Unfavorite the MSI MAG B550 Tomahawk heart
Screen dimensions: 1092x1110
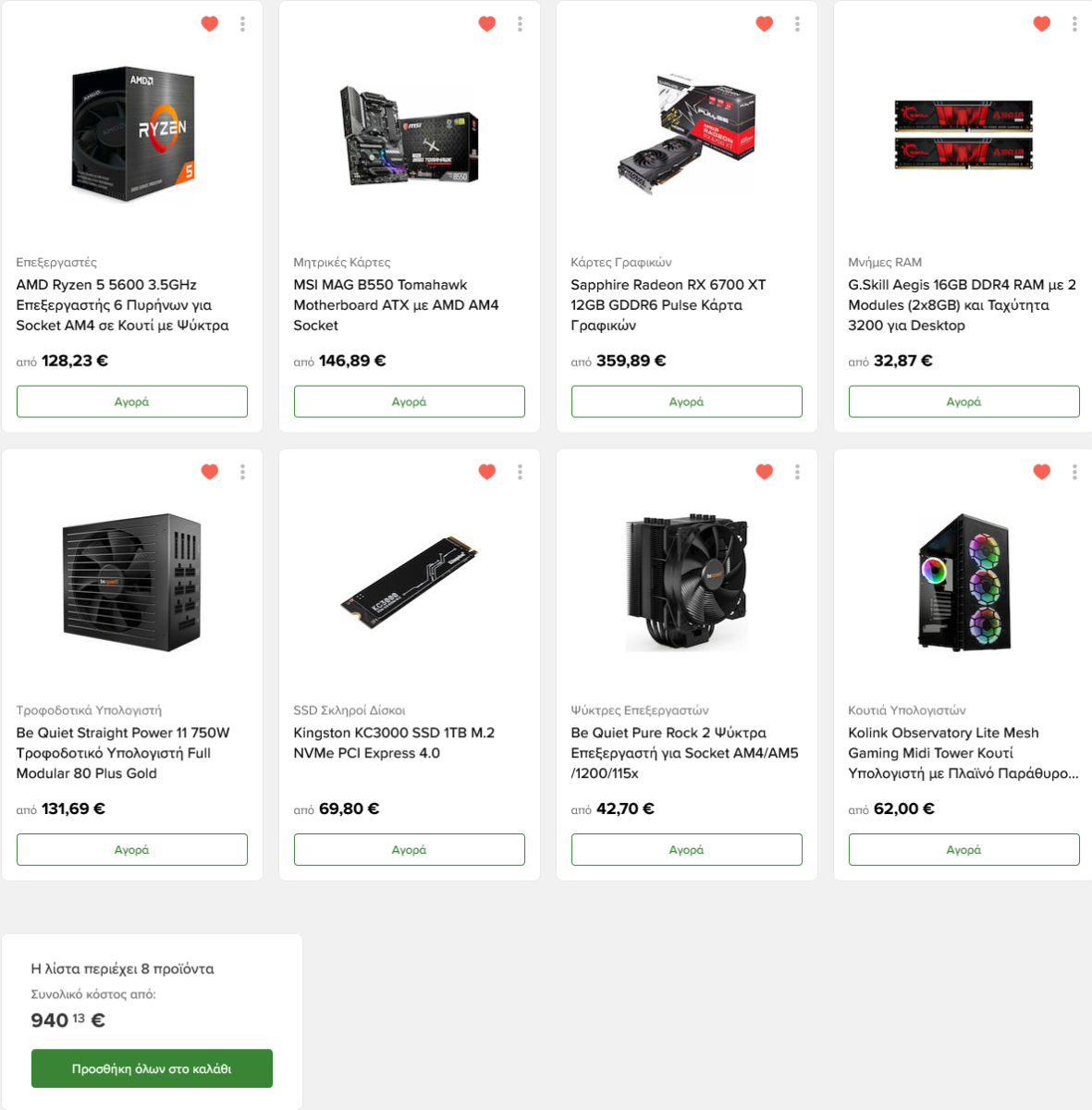pyautogui.click(x=487, y=24)
